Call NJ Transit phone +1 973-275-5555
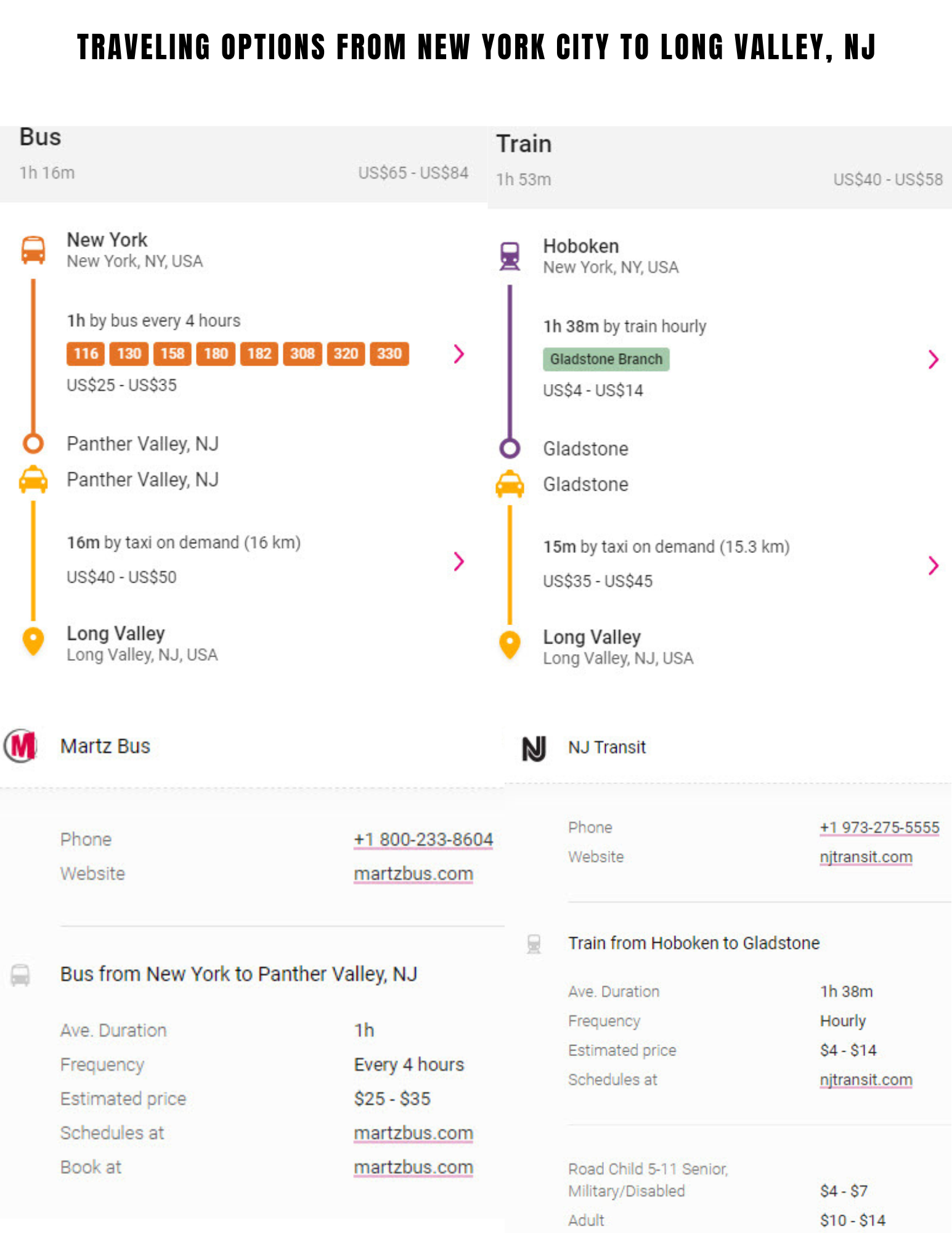This screenshot has height=1233, width=952. coord(879,827)
